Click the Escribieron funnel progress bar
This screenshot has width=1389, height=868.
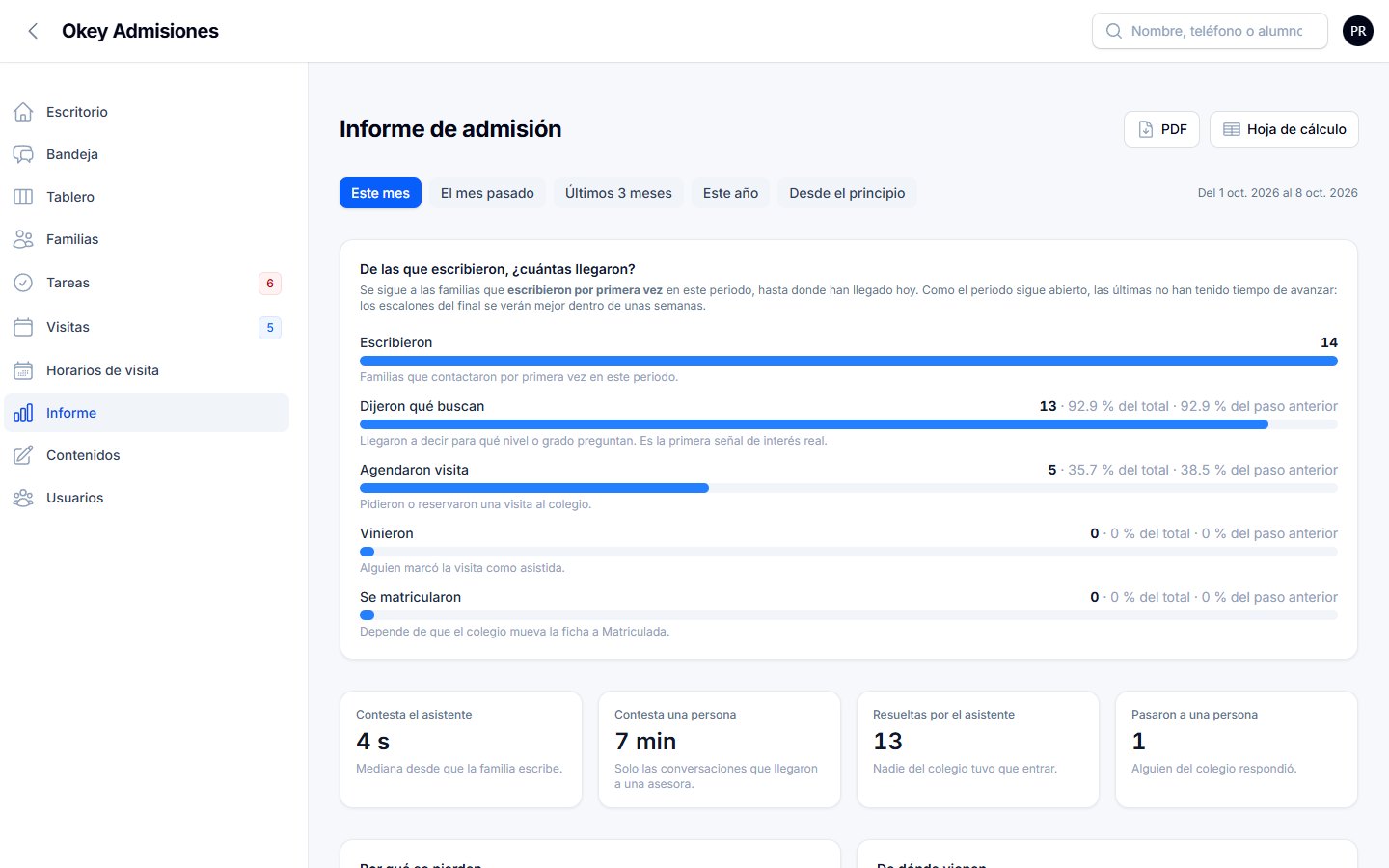point(849,361)
